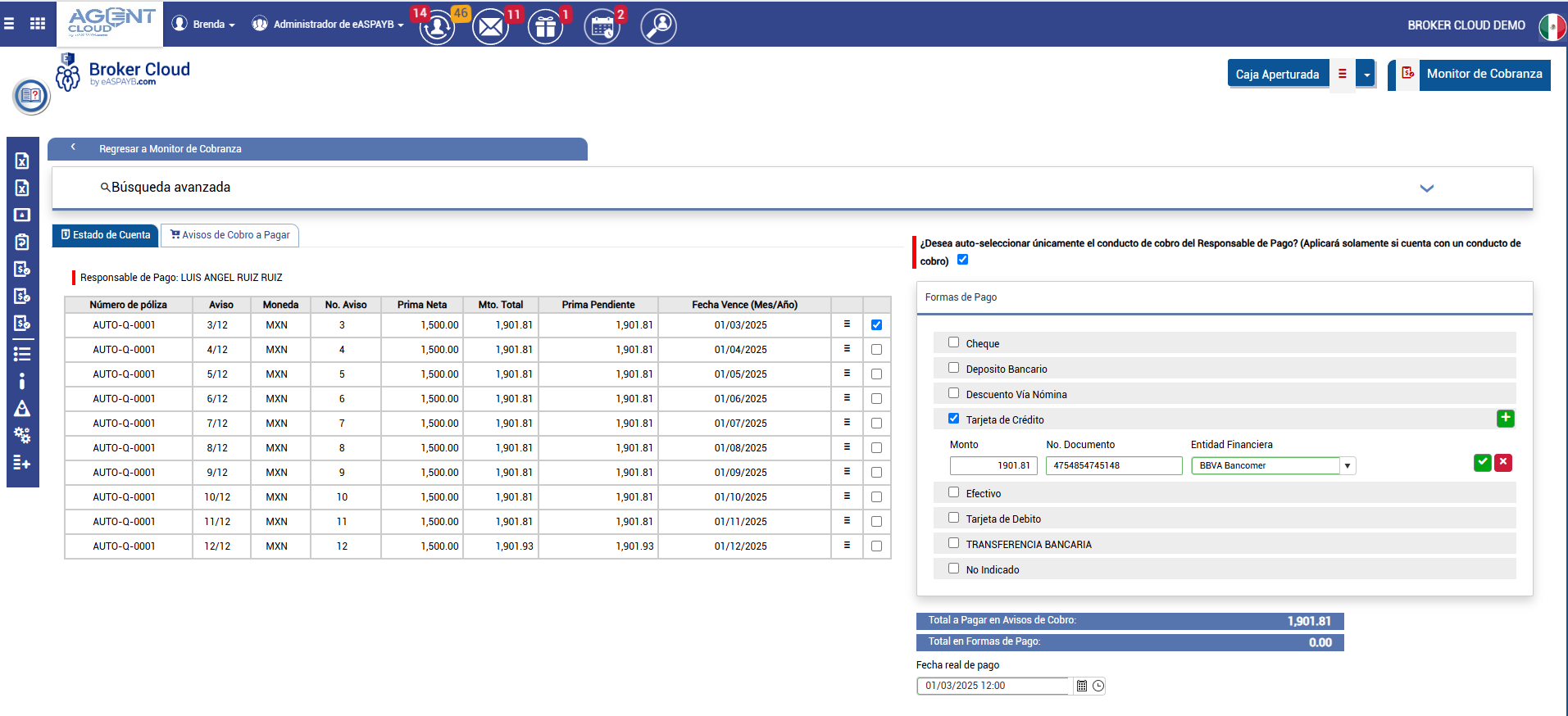1568x716 pixels.
Task: Click the Prima Pendiente column header
Action: pyautogui.click(x=598, y=305)
